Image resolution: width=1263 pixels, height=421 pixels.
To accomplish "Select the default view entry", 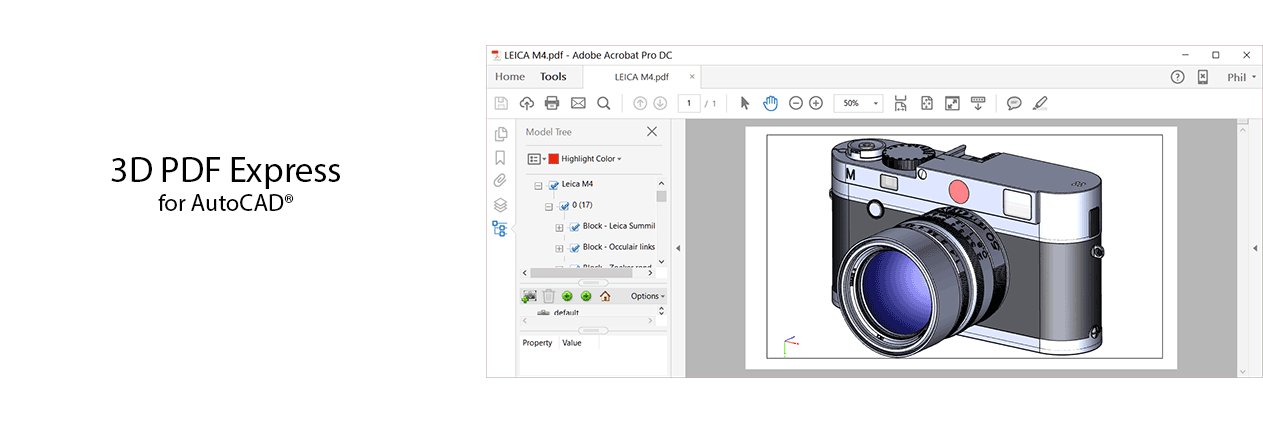I will (x=566, y=313).
